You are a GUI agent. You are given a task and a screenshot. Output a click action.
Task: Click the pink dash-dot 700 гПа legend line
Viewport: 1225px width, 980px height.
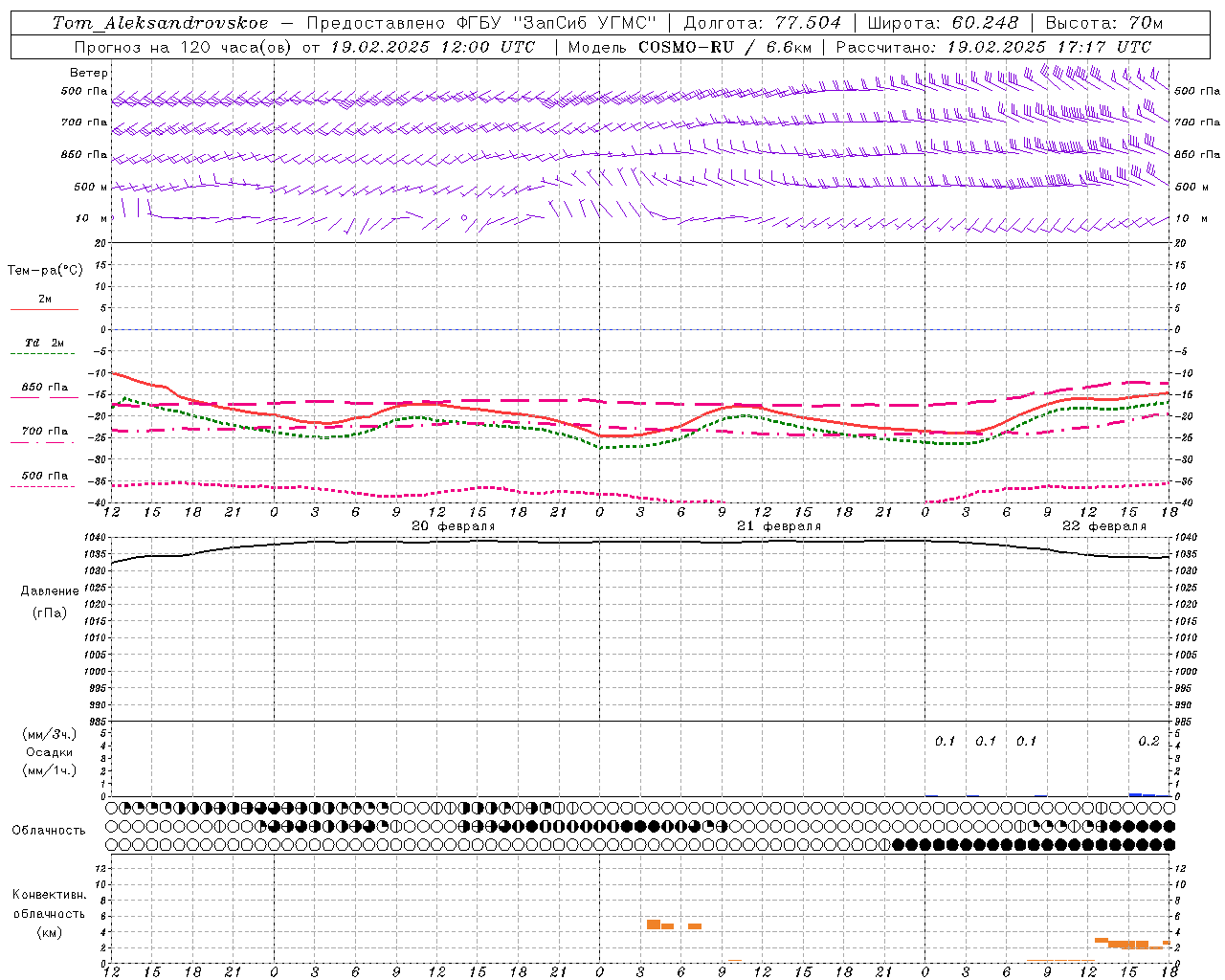[44, 442]
